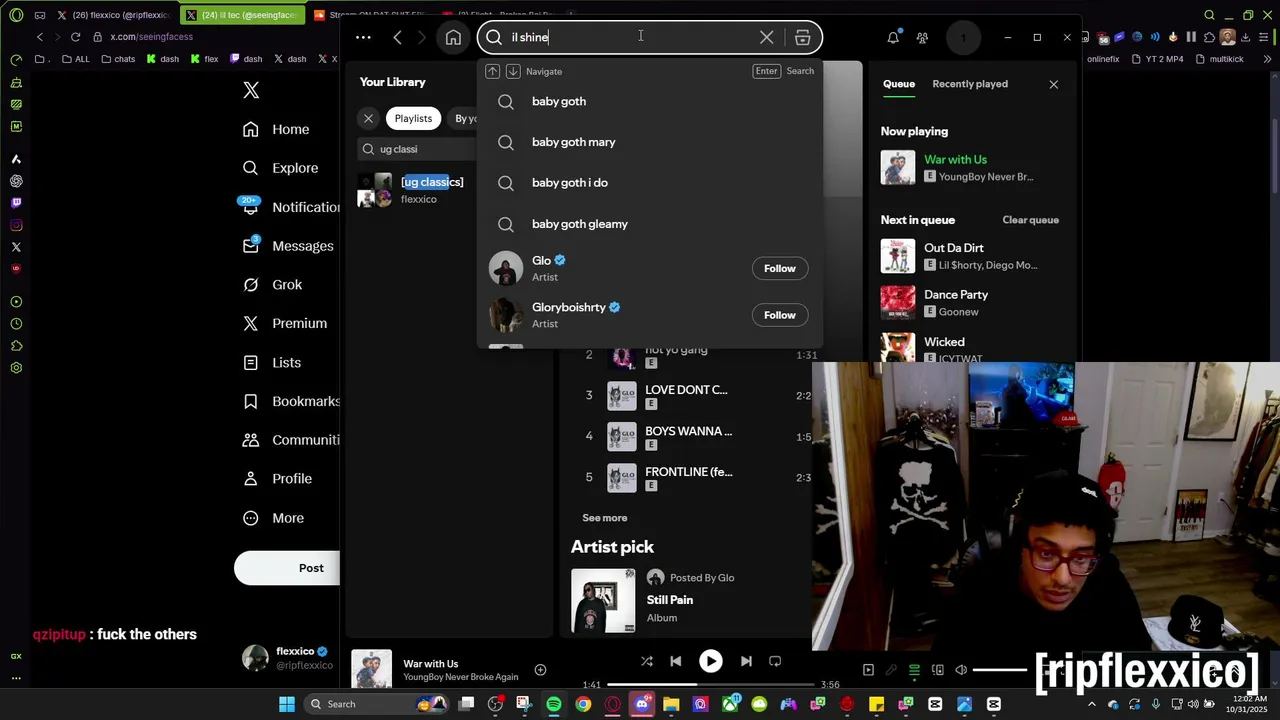Open the 'ALL' bookmark folder
This screenshot has height=720, width=1280.
[75, 59]
